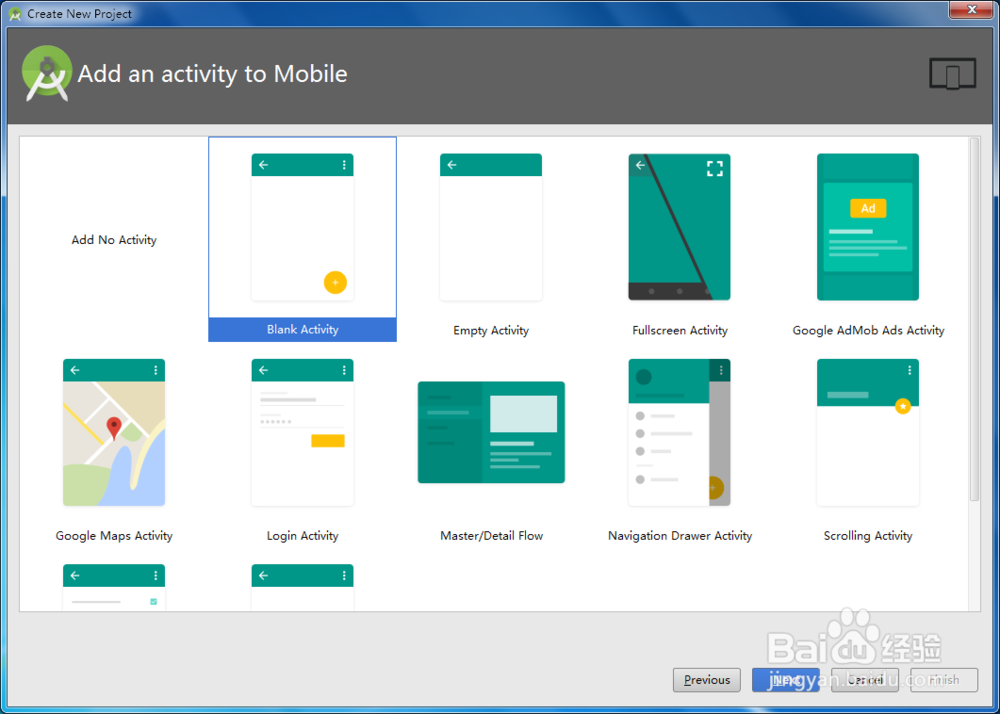Image resolution: width=1000 pixels, height=714 pixels.
Task: Choose the Fullscreen Activity template
Action: [679, 227]
